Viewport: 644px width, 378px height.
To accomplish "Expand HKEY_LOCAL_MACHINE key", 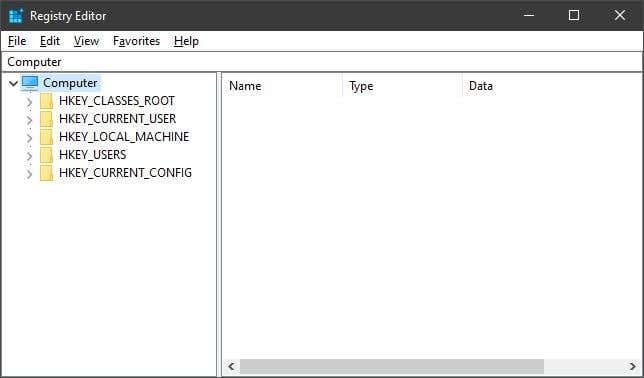I will [x=29, y=138].
